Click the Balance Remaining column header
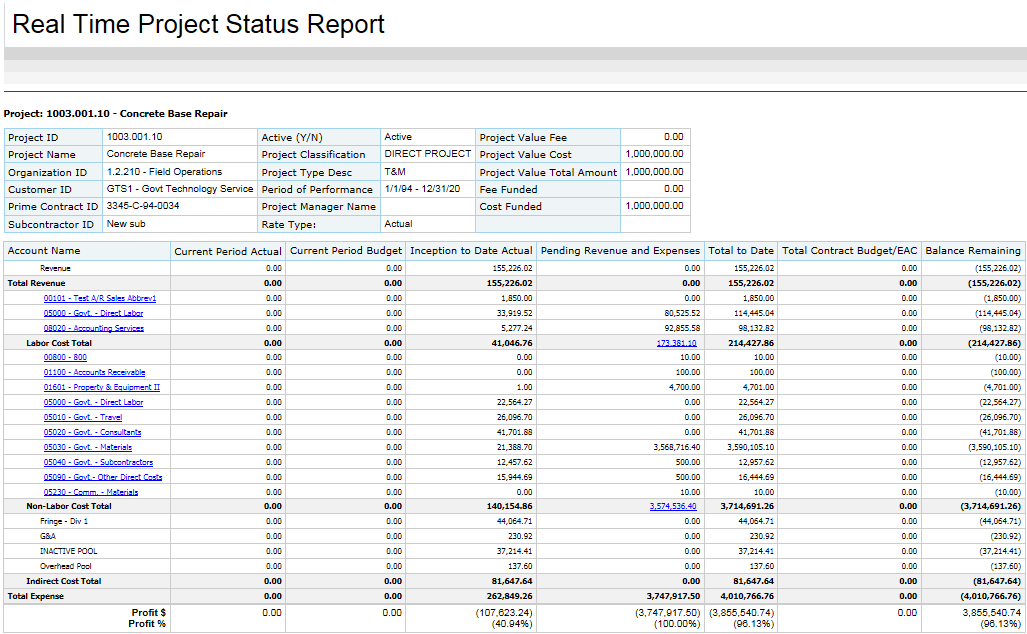The height and width of the screenshot is (634, 1027). pos(972,251)
